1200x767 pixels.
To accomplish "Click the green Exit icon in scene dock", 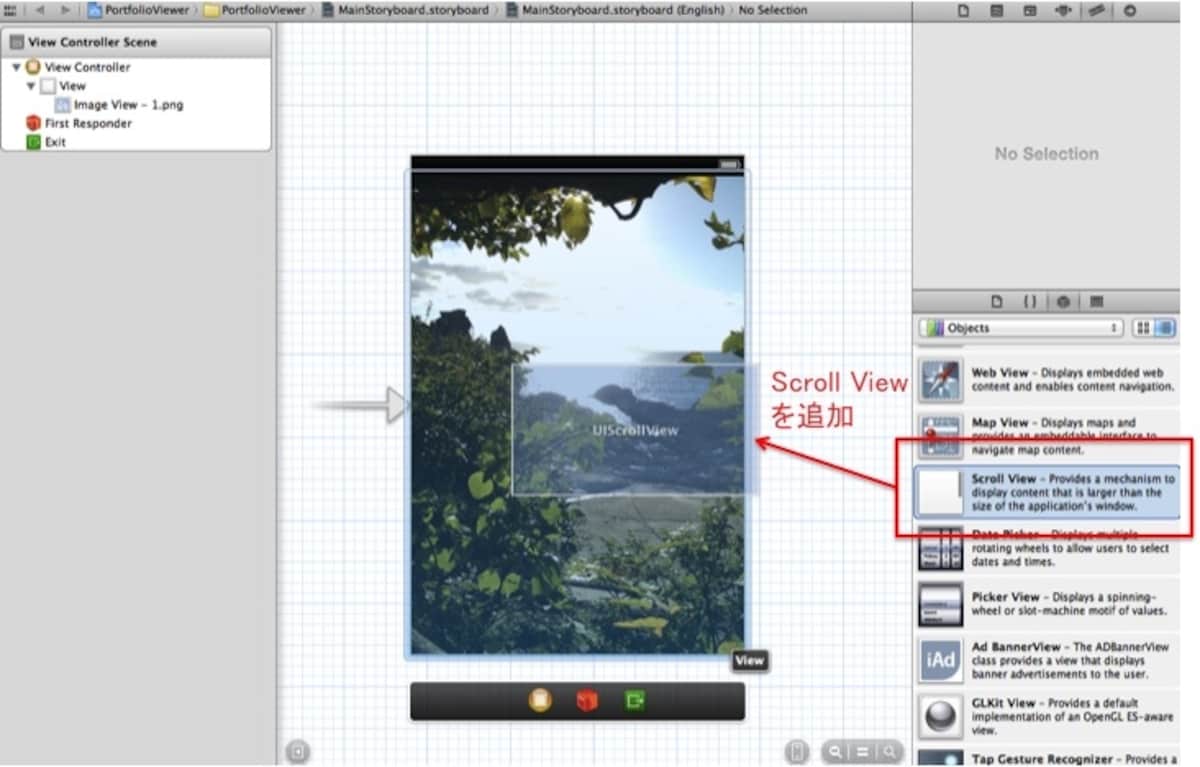I will tap(634, 701).
